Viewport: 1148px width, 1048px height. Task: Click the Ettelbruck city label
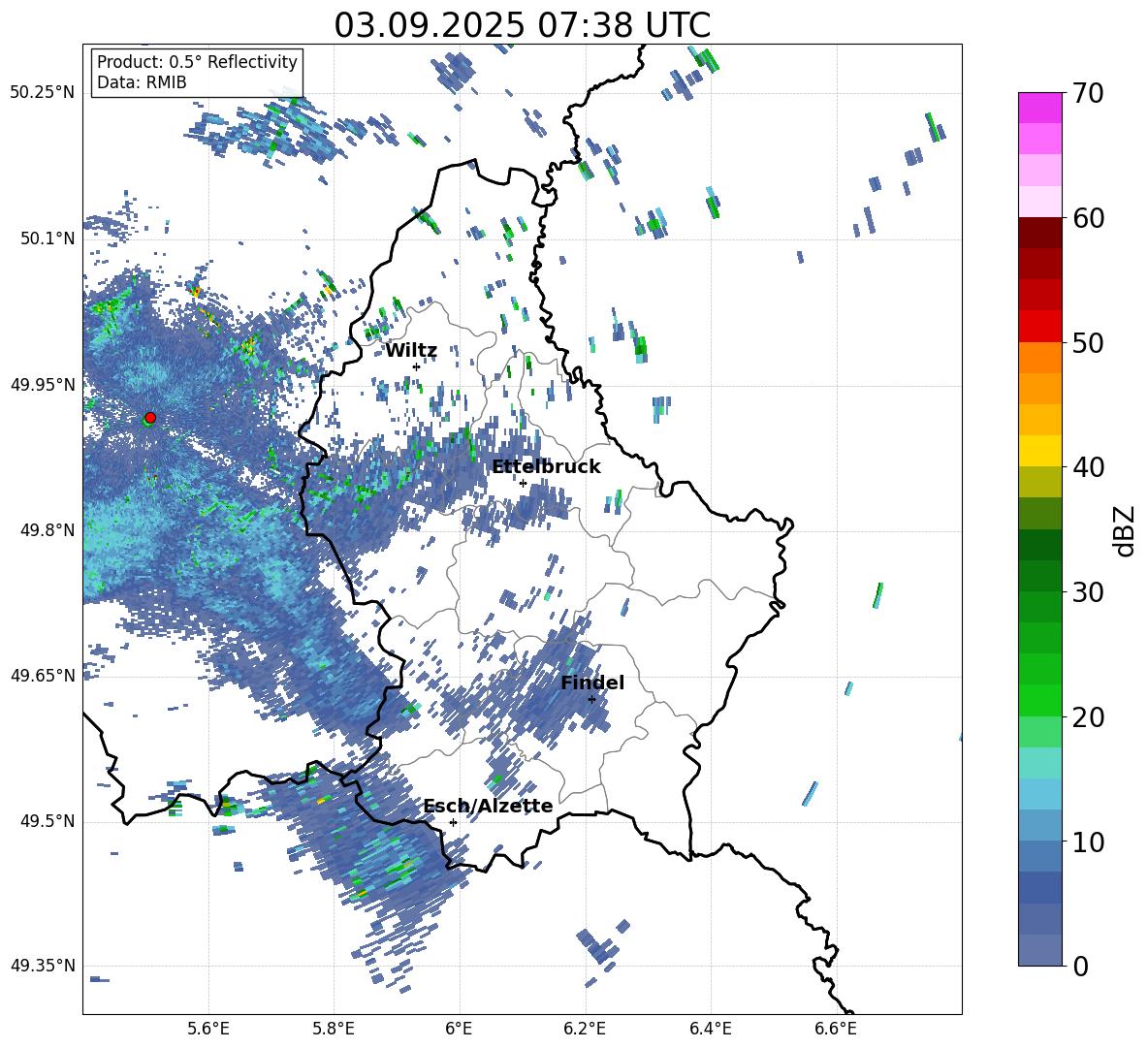(546, 467)
